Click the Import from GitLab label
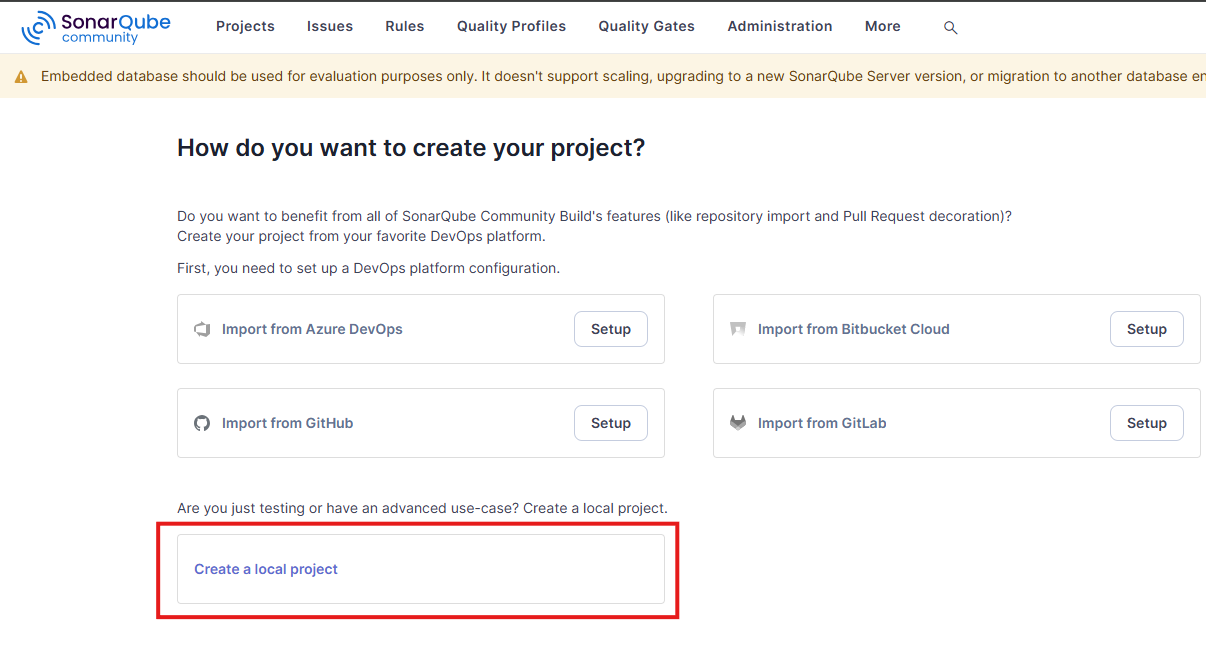 coord(822,423)
